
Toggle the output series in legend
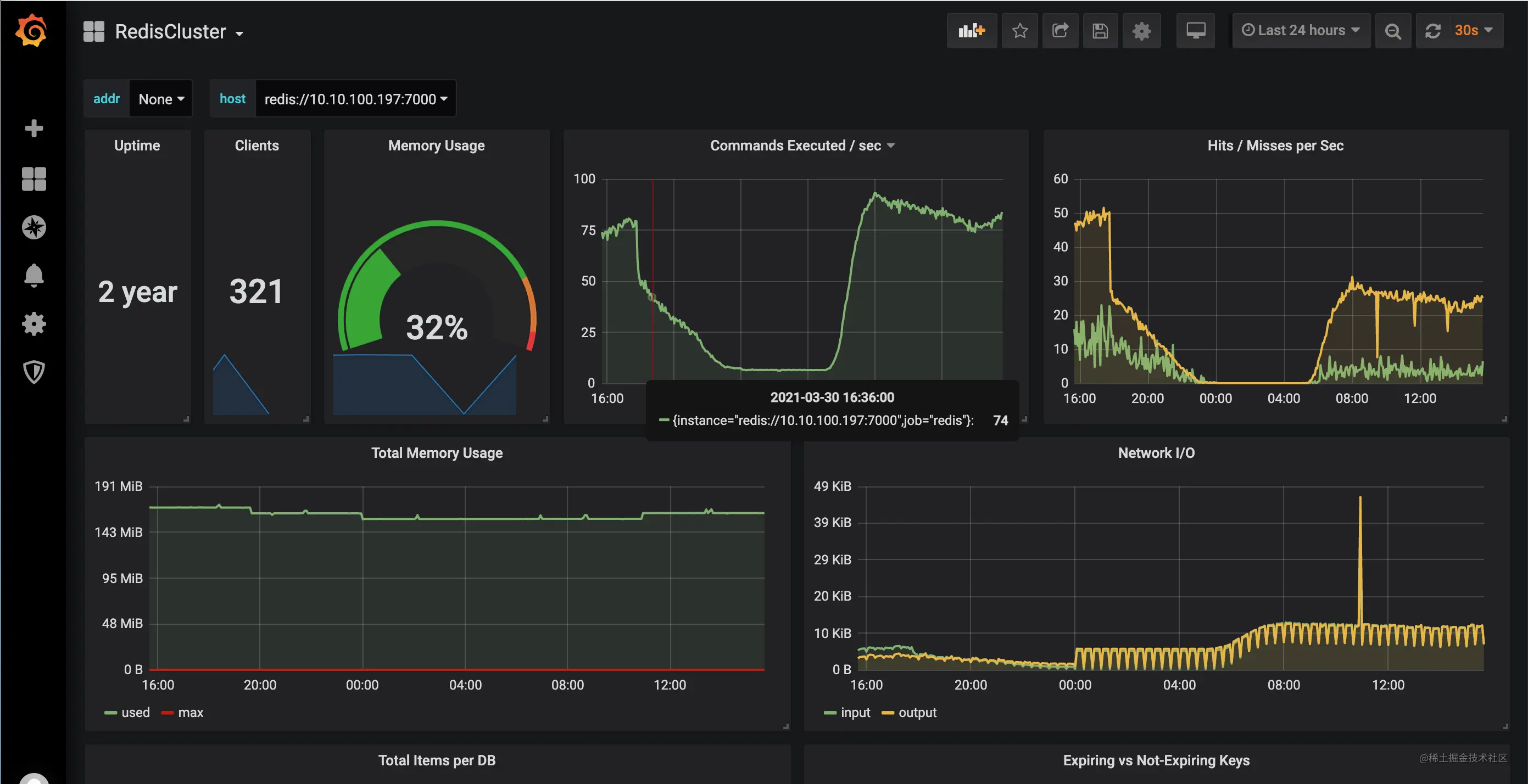click(917, 712)
